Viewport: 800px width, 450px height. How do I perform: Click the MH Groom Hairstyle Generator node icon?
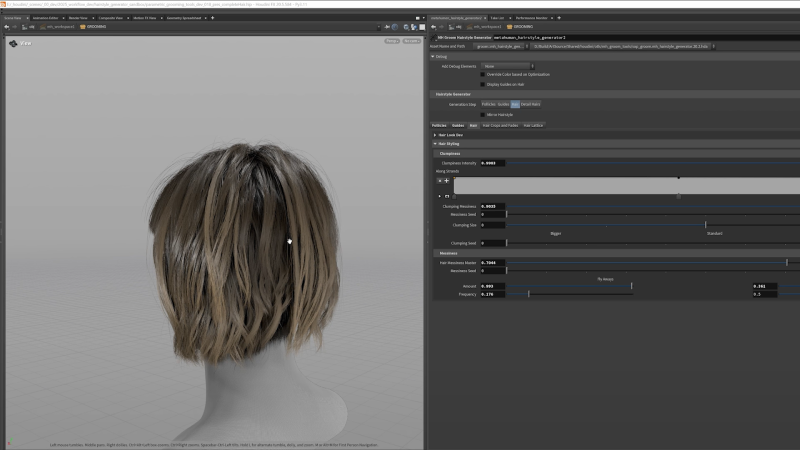[x=435, y=36]
